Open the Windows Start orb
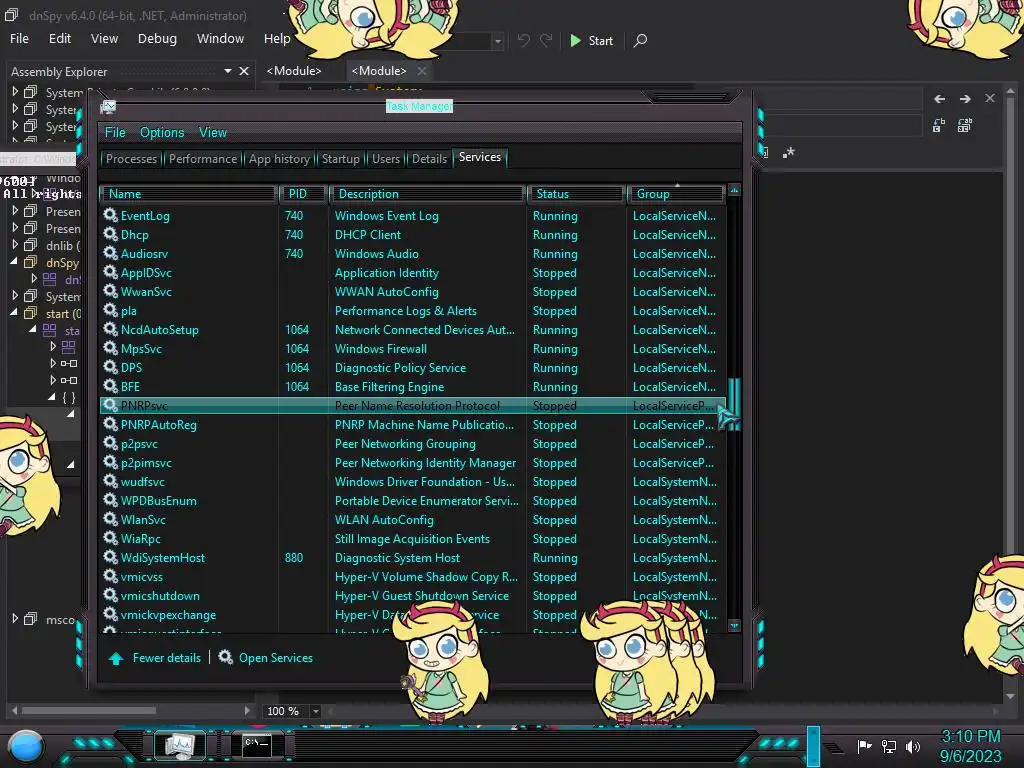Screen dimensions: 1024x768 [x=26, y=746]
